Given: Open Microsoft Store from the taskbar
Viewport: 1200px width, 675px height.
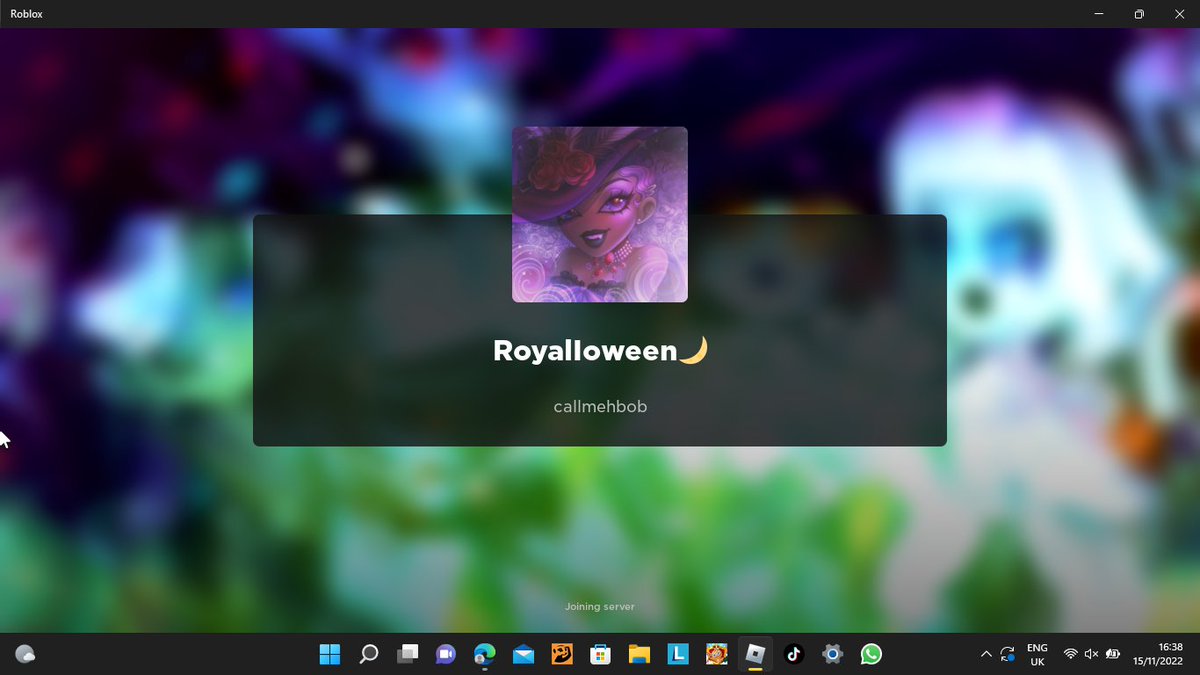Looking at the screenshot, I should tap(600, 654).
